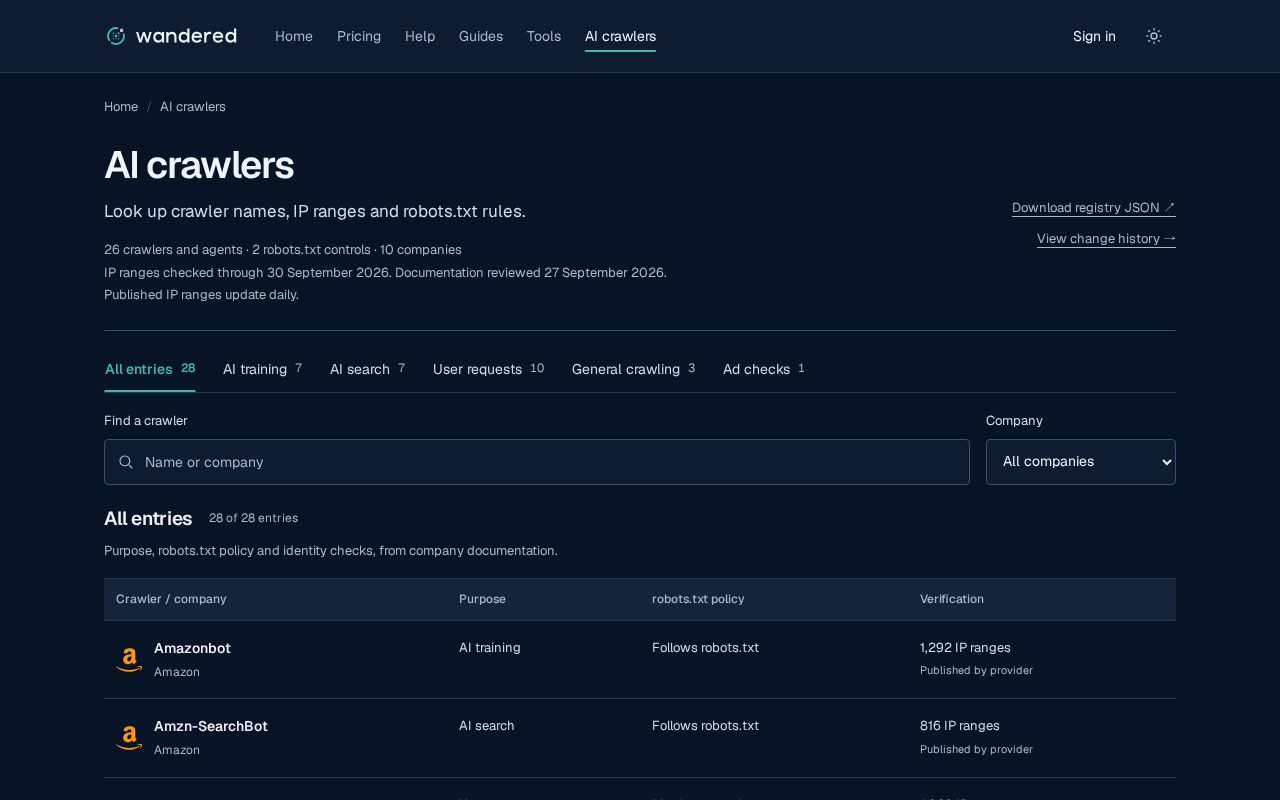The height and width of the screenshot is (800, 1280).
Task: Open the Home navigation item
Action: click(x=294, y=36)
